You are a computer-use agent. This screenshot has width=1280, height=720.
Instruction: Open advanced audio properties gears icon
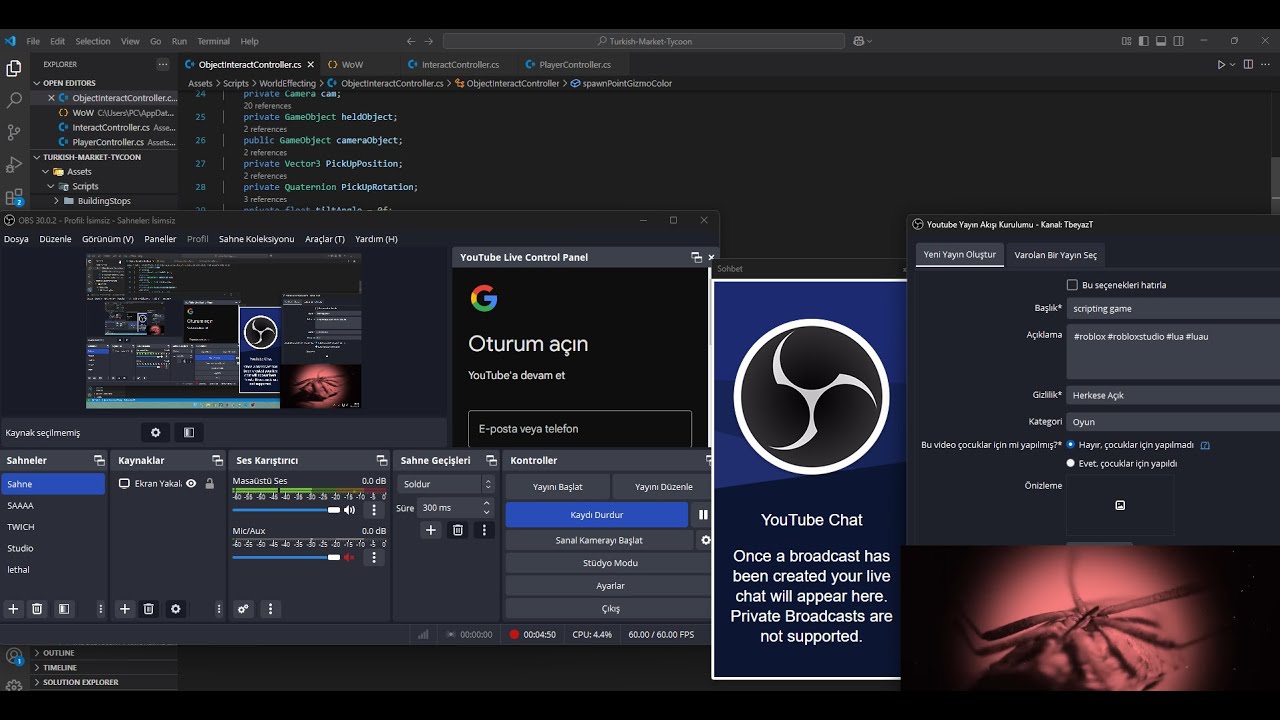[x=243, y=609]
